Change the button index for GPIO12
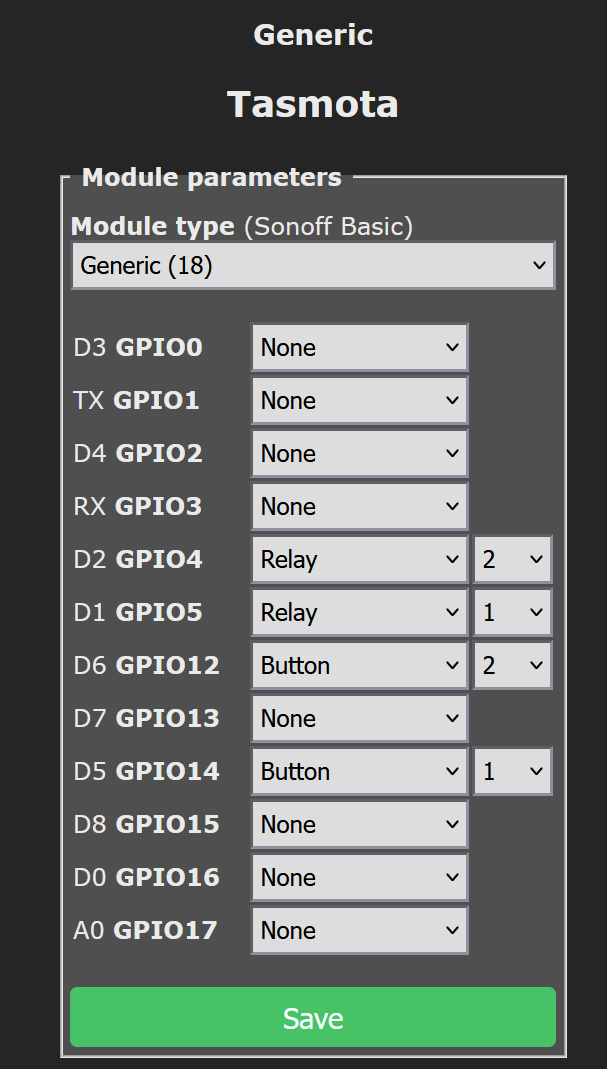Screen dimensions: 607x1069 point(512,665)
